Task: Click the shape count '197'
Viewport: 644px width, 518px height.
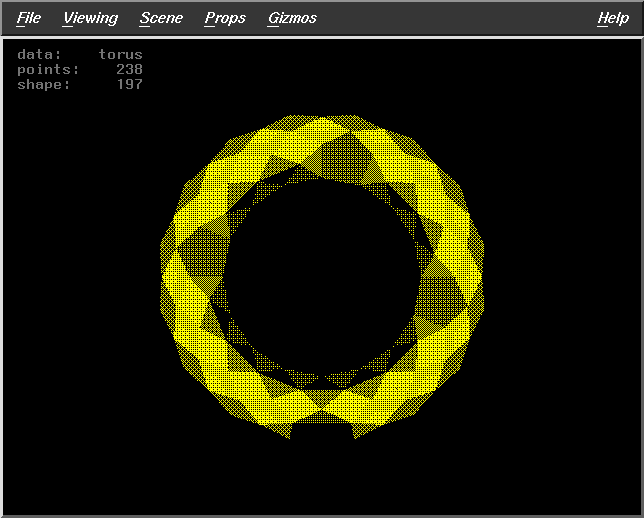Action: click(x=130, y=84)
